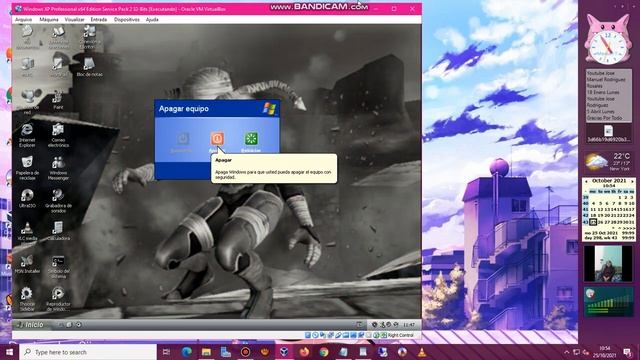
Task: Switch to VirtualBox on host taskbar
Action: (284, 352)
